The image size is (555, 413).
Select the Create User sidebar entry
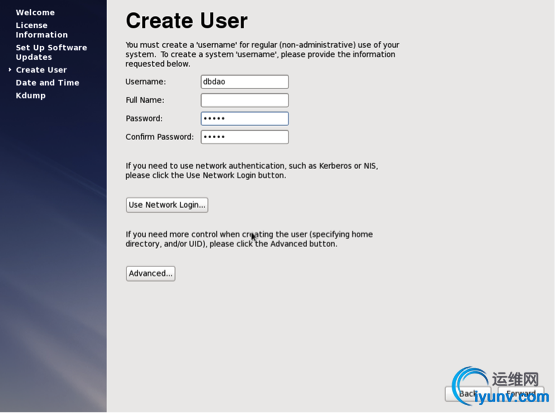tap(41, 70)
